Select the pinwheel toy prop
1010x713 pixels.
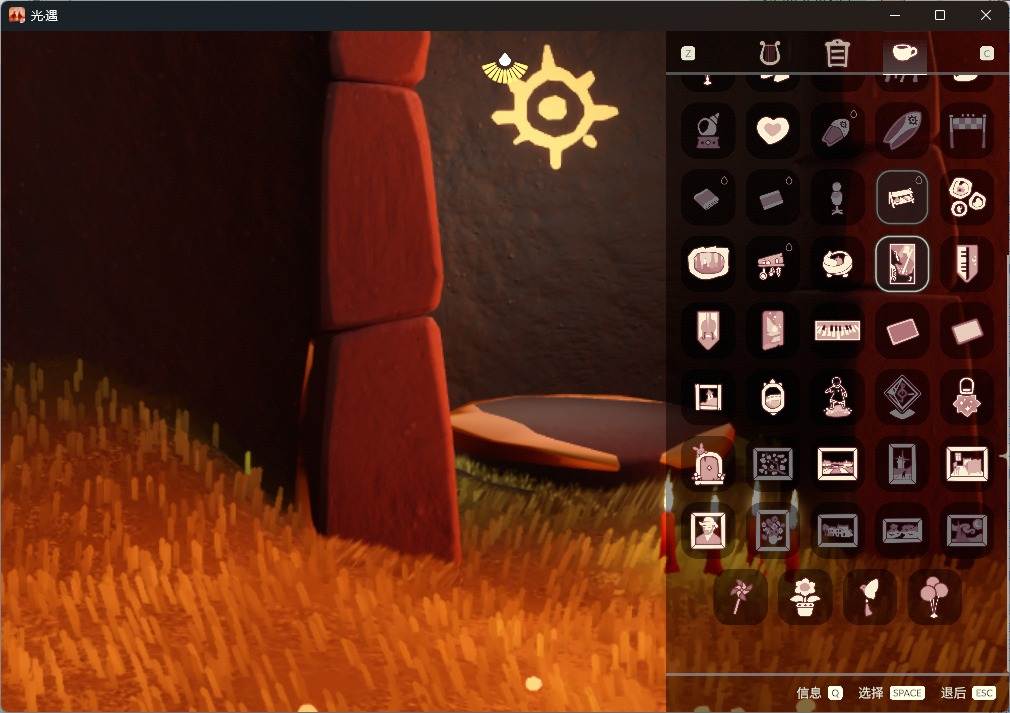coord(740,597)
